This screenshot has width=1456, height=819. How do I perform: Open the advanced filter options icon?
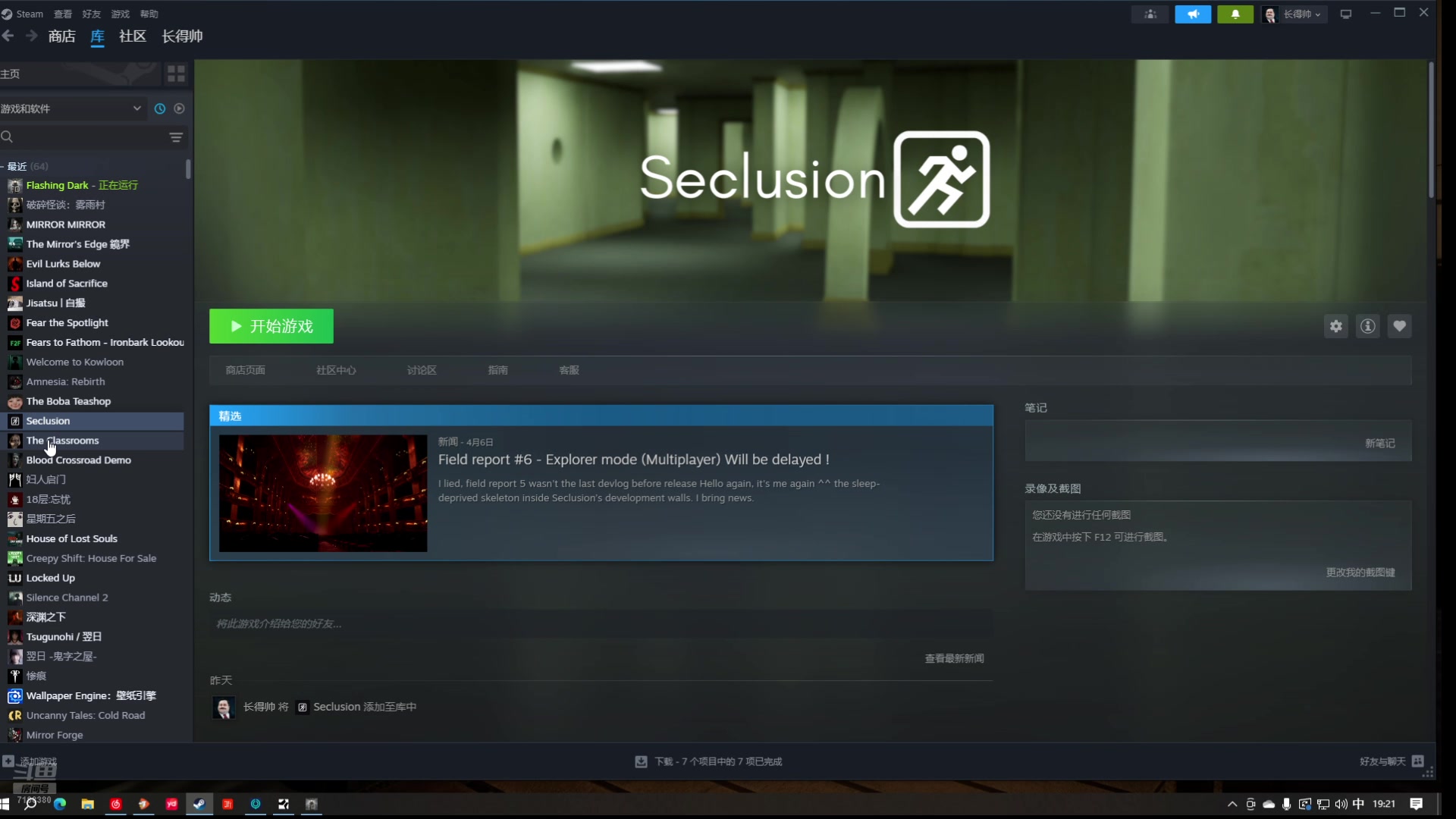(176, 137)
